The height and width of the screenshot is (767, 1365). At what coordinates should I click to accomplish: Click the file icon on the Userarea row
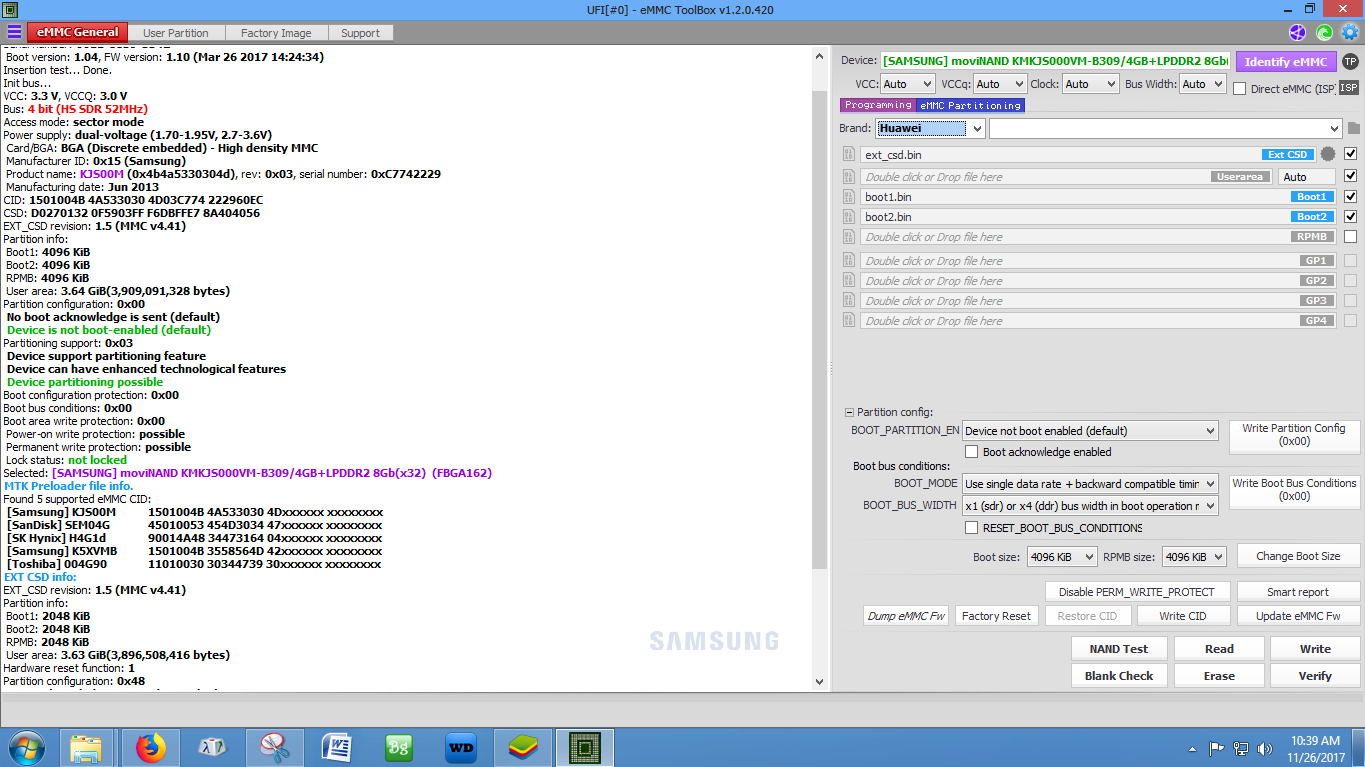849,177
